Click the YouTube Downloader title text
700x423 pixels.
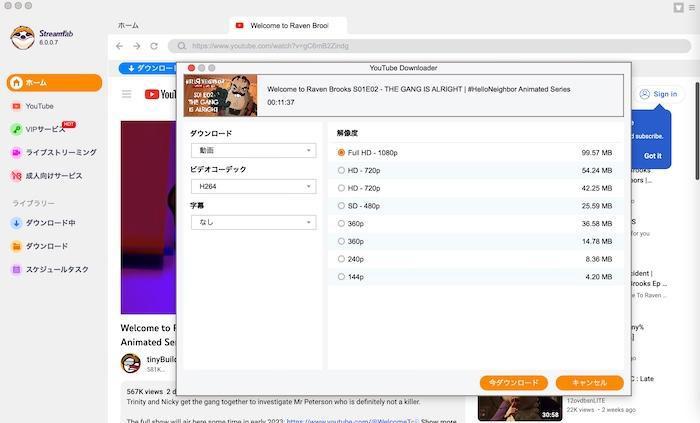[403, 68]
